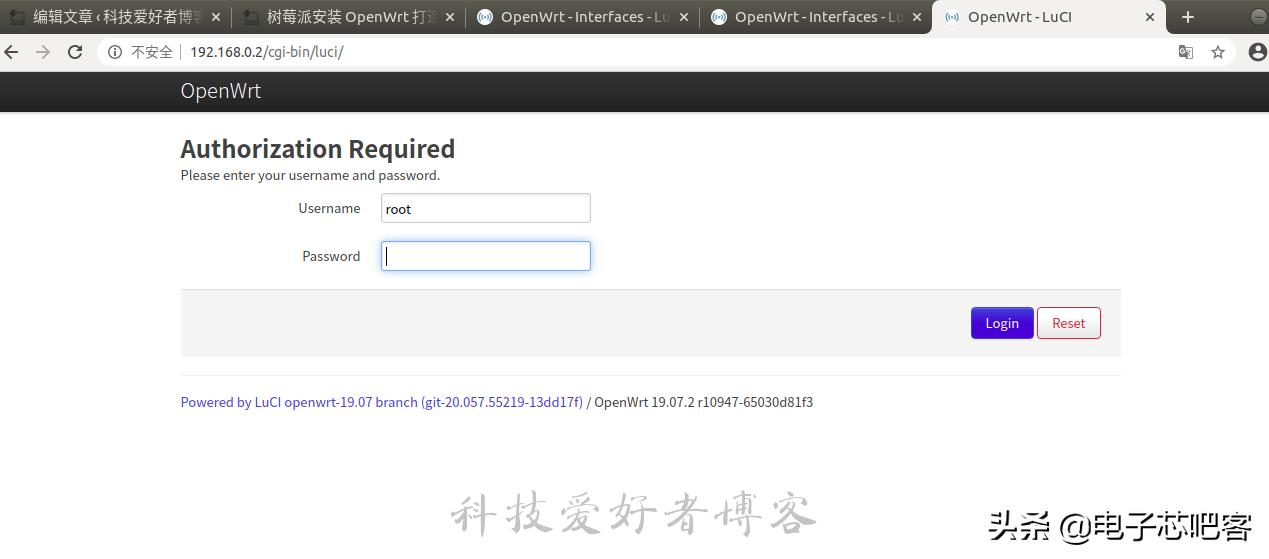This screenshot has height=559, width=1269.
Task: Focus the Username field containing root
Action: tap(486, 208)
